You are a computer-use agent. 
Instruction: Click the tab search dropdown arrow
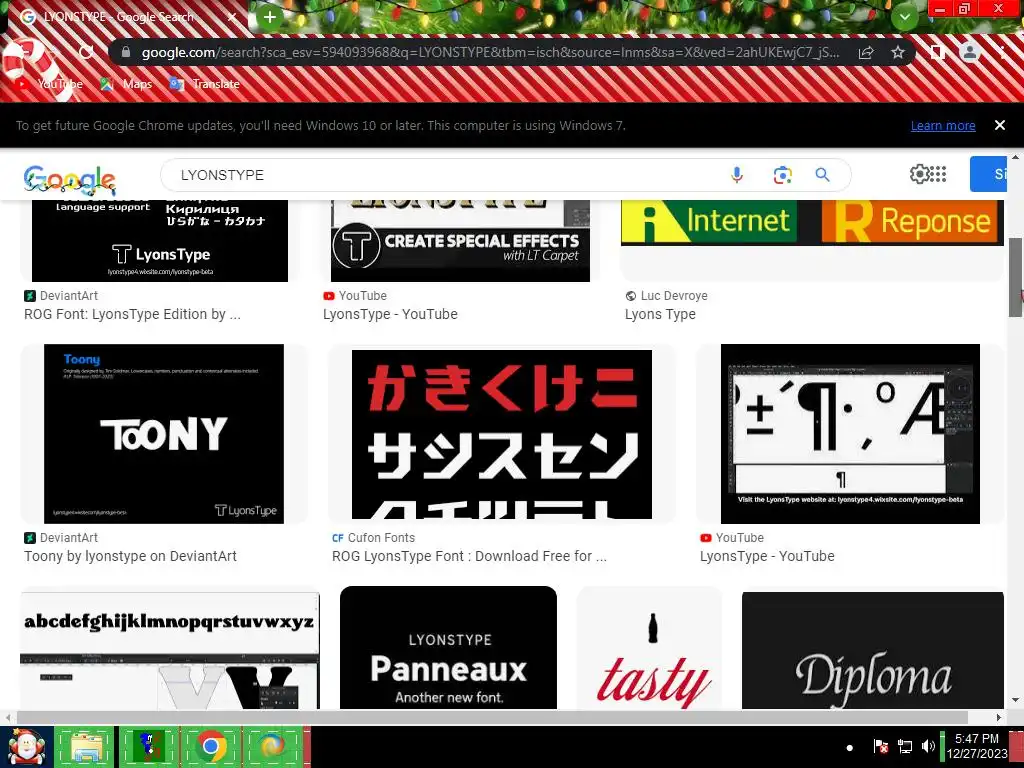click(904, 16)
